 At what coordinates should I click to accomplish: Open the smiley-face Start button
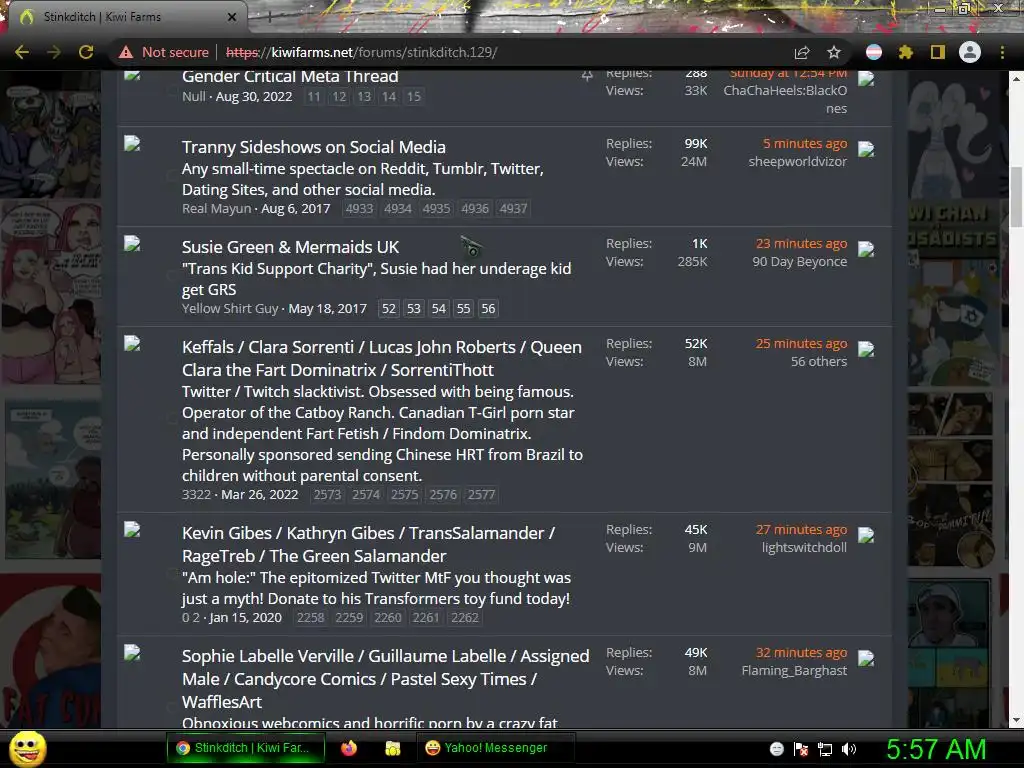(27, 748)
